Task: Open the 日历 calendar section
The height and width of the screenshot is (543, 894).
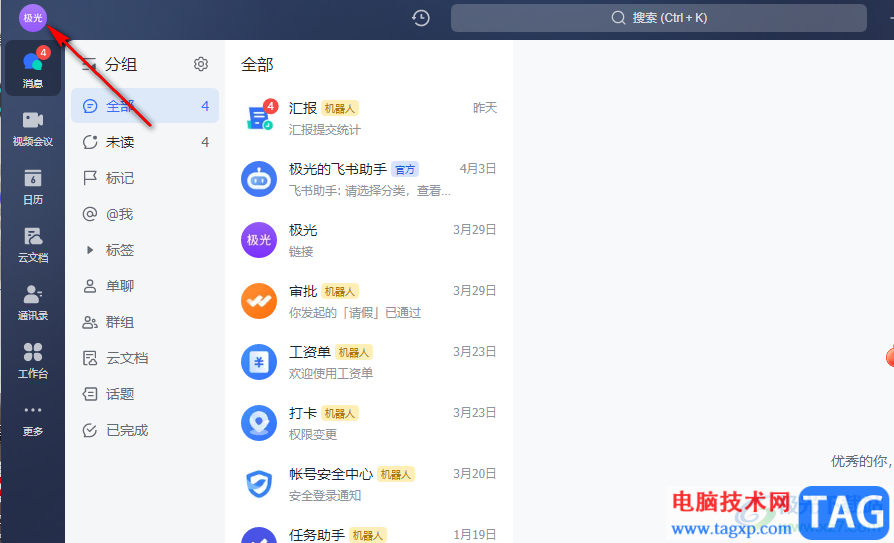Action: point(32,187)
